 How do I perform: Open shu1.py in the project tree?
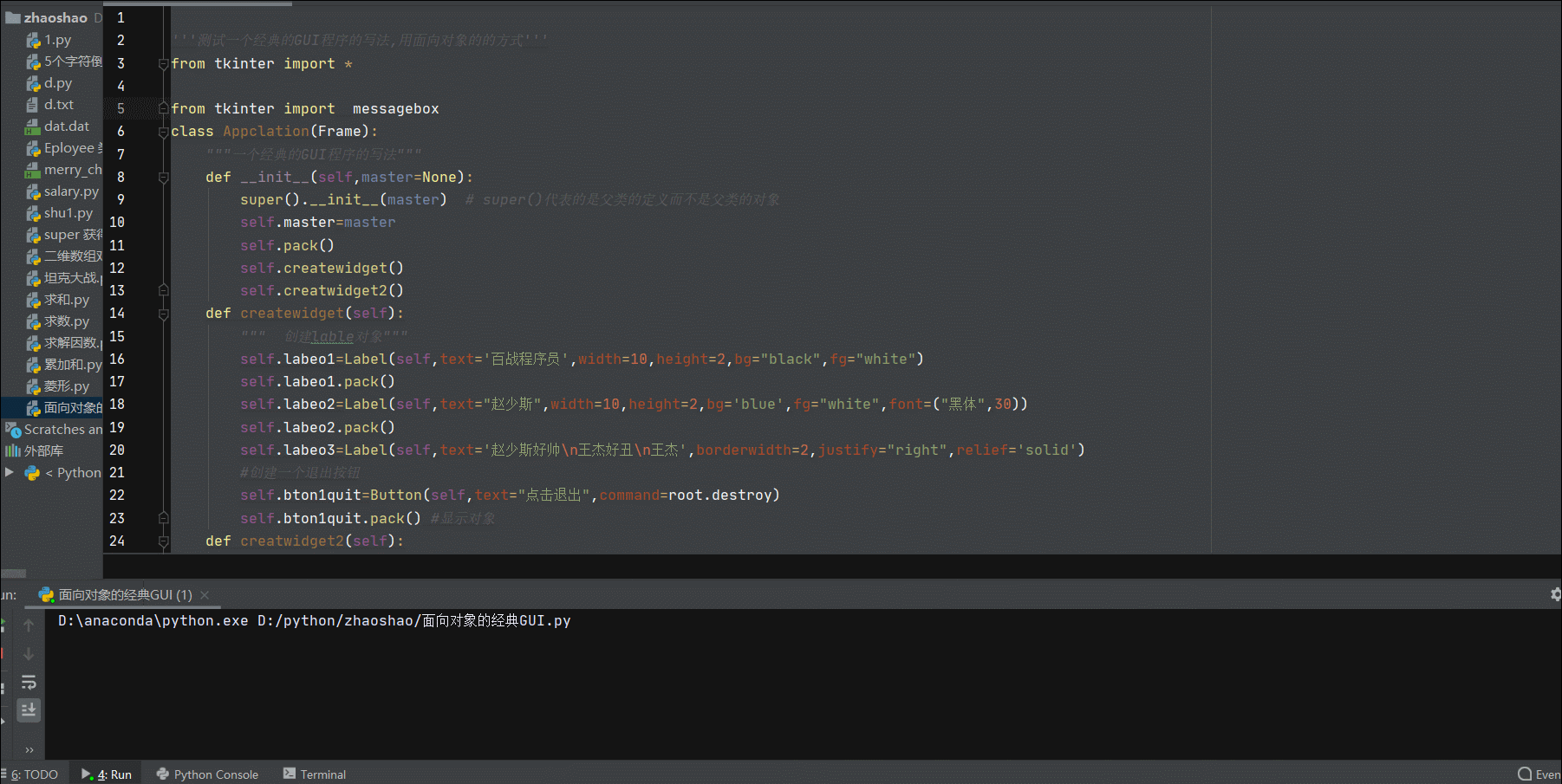(x=68, y=213)
